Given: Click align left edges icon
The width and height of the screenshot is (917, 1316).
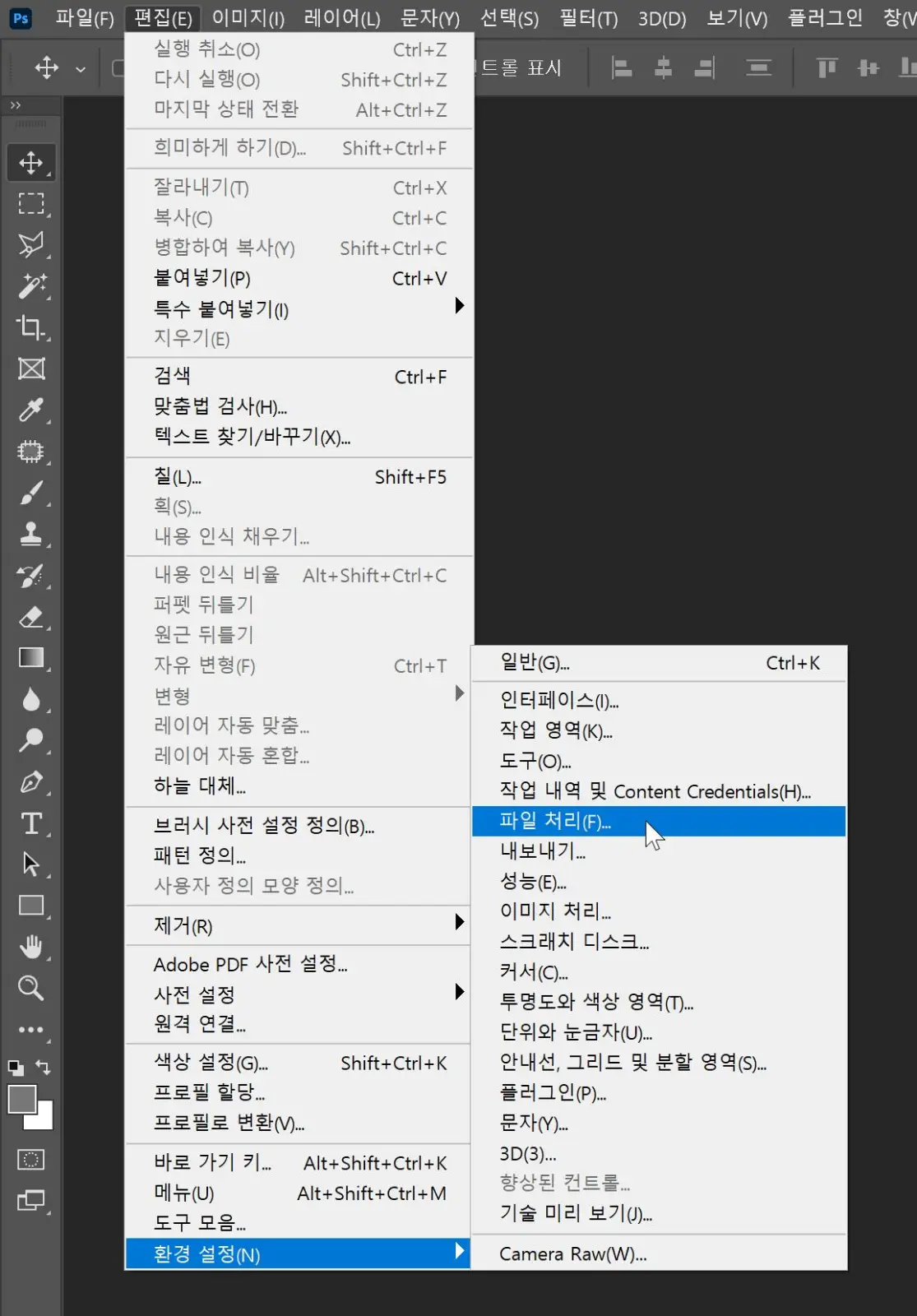Looking at the screenshot, I should click(x=622, y=68).
